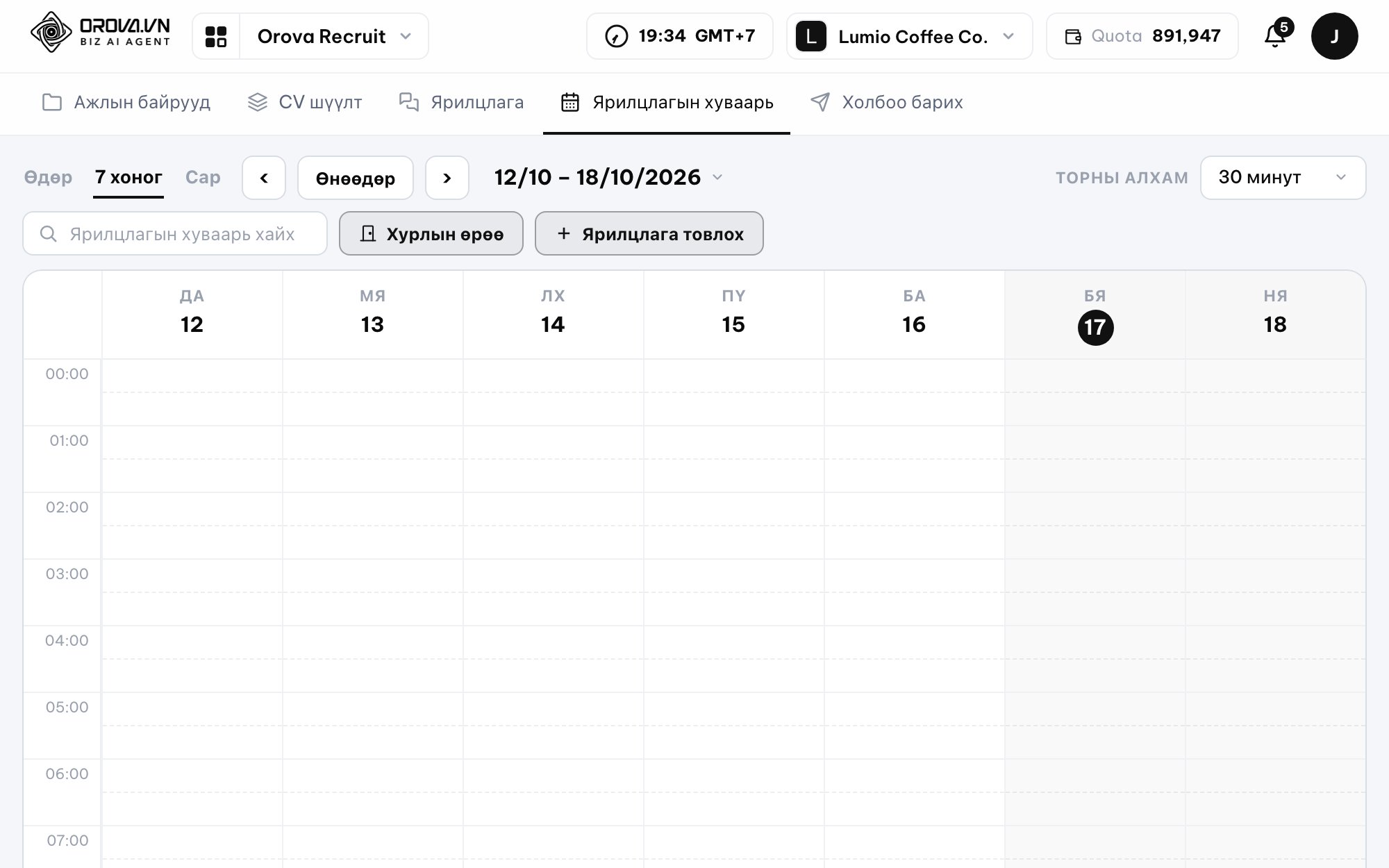The image size is (1389, 868).
Task: Open the Lumio Coffee Co. company dropdown
Action: click(910, 36)
